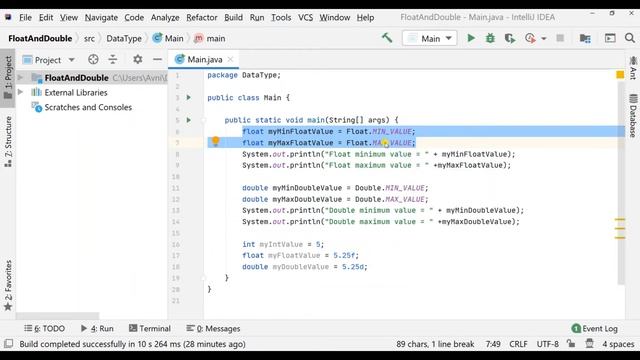The image size is (640, 360).
Task: Open the Event Log
Action: [595, 329]
